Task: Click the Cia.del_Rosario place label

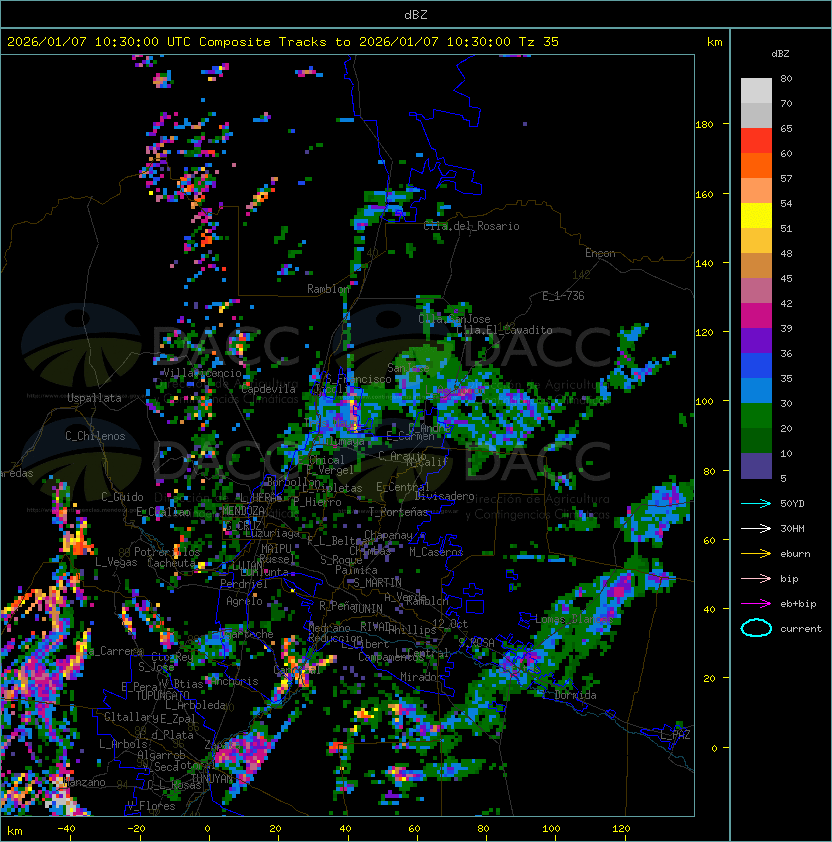Action: pyautogui.click(x=471, y=226)
